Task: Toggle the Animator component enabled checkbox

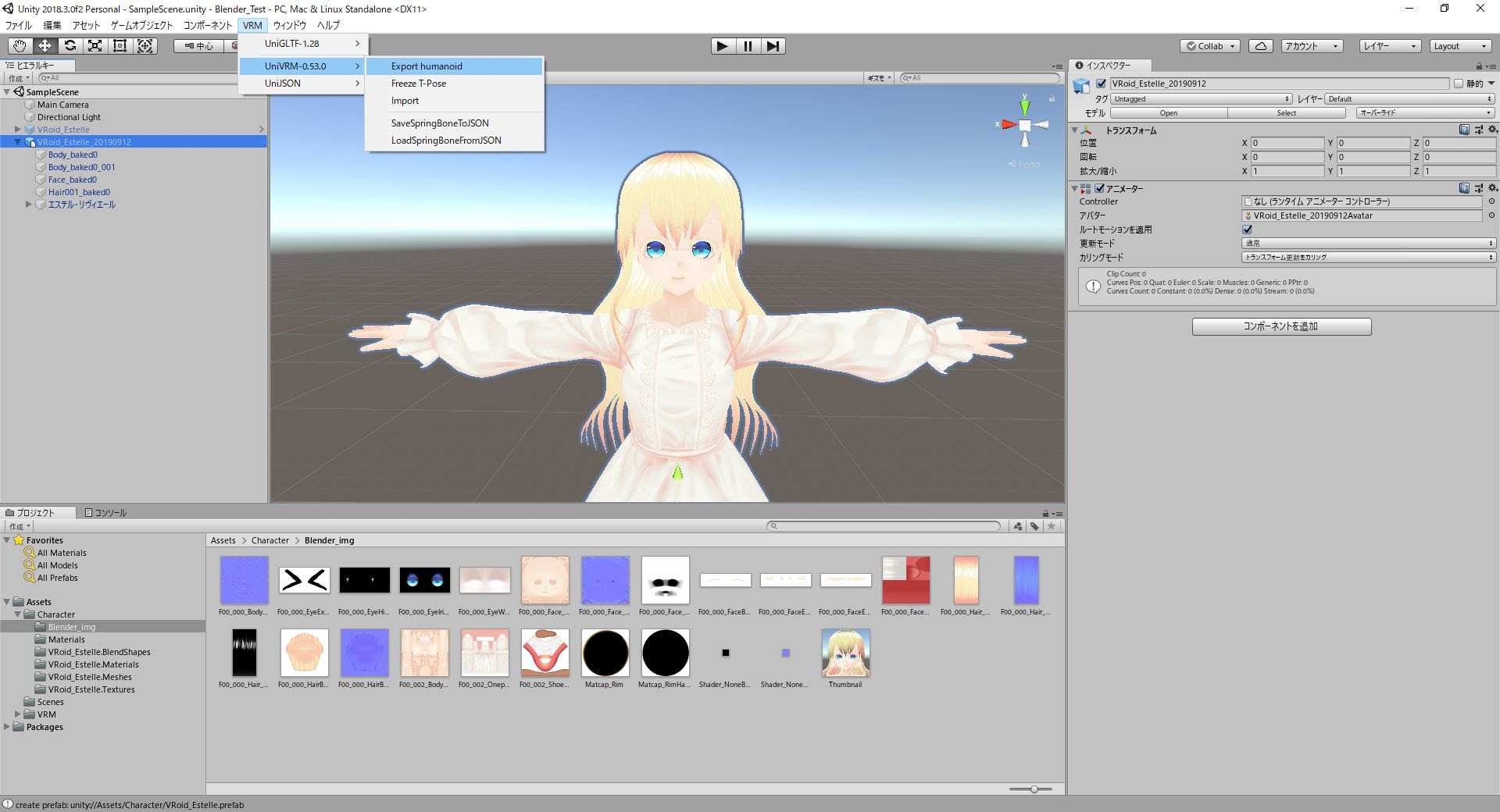Action: click(1100, 188)
